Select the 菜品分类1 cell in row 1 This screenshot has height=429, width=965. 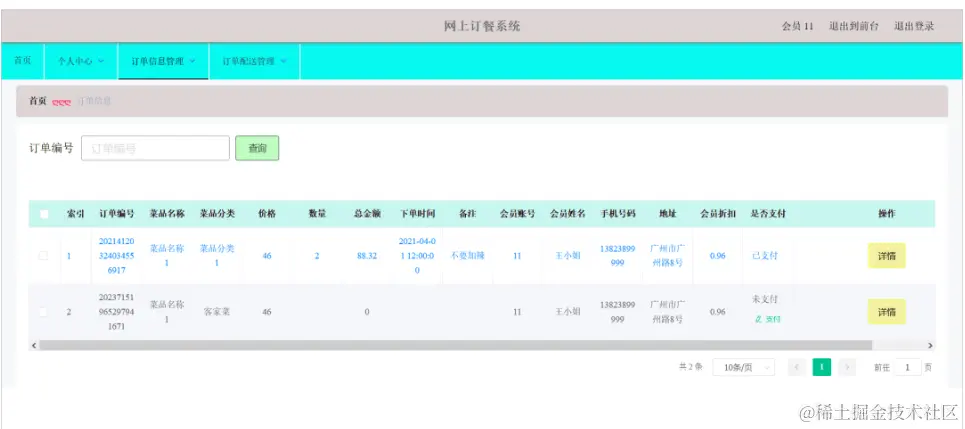pyautogui.click(x=217, y=255)
